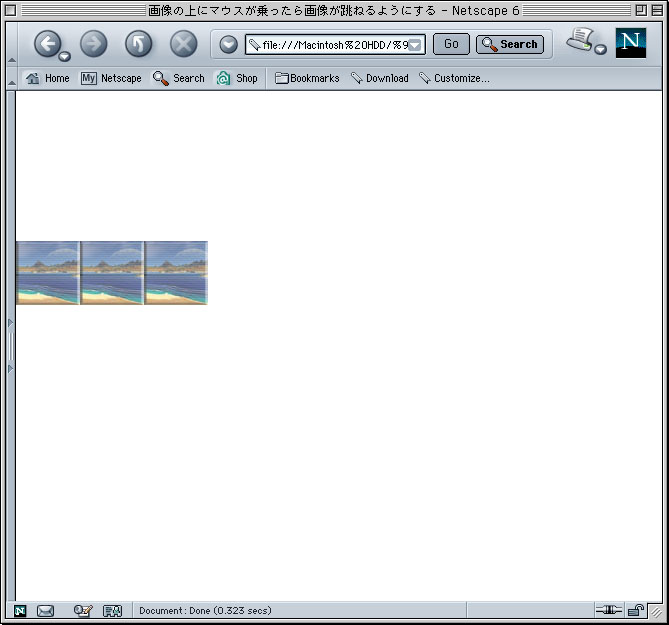669x625 pixels.
Task: Click the window zoom box in title bar
Action: [x=641, y=10]
